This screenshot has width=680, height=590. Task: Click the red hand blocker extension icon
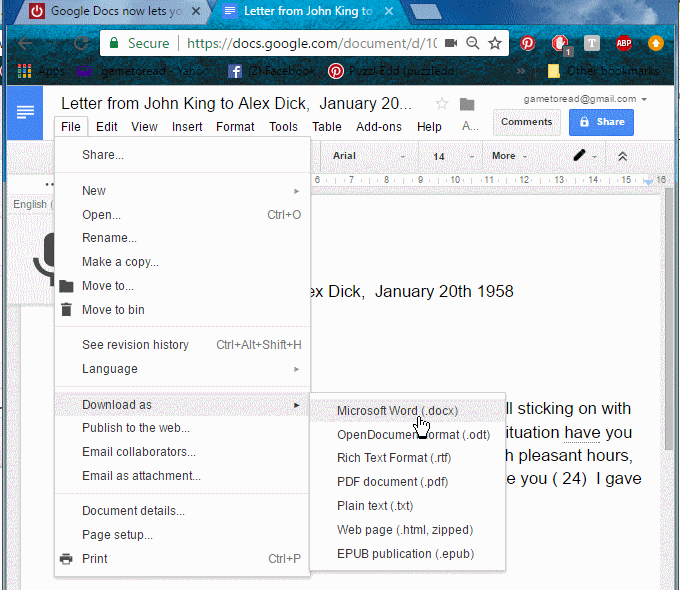560,44
